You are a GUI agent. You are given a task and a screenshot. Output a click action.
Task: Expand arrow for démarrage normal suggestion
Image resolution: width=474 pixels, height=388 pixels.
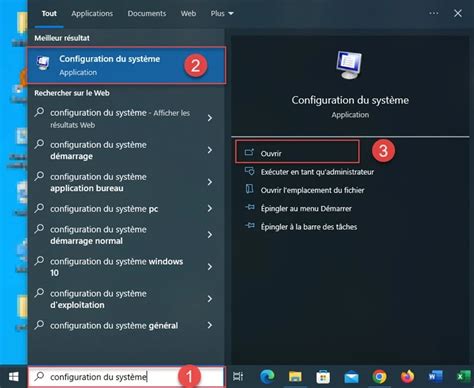pyautogui.click(x=210, y=235)
